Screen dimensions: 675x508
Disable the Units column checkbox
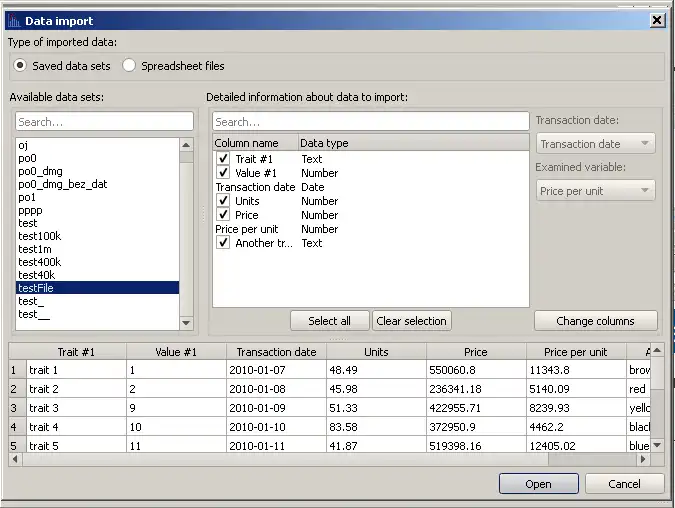223,201
